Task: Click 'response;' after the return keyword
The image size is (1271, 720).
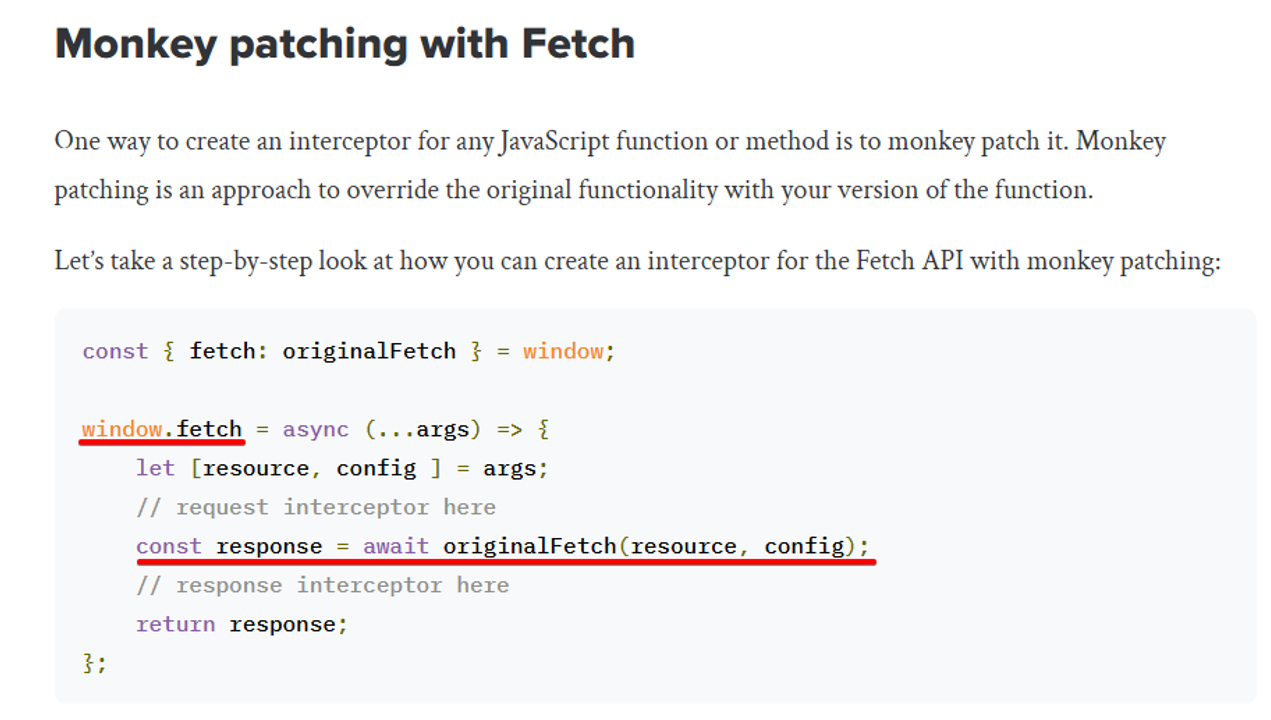Action: [x=289, y=624]
